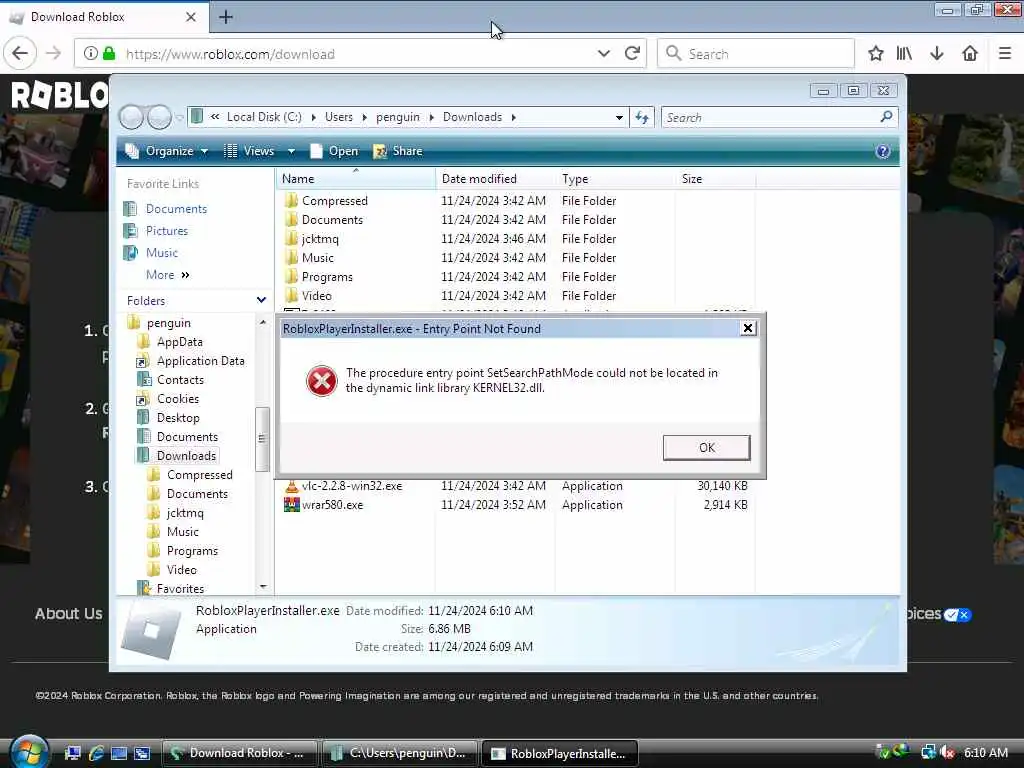This screenshot has width=1024, height=768.
Task: Click the Views toolbar button
Action: click(250, 151)
